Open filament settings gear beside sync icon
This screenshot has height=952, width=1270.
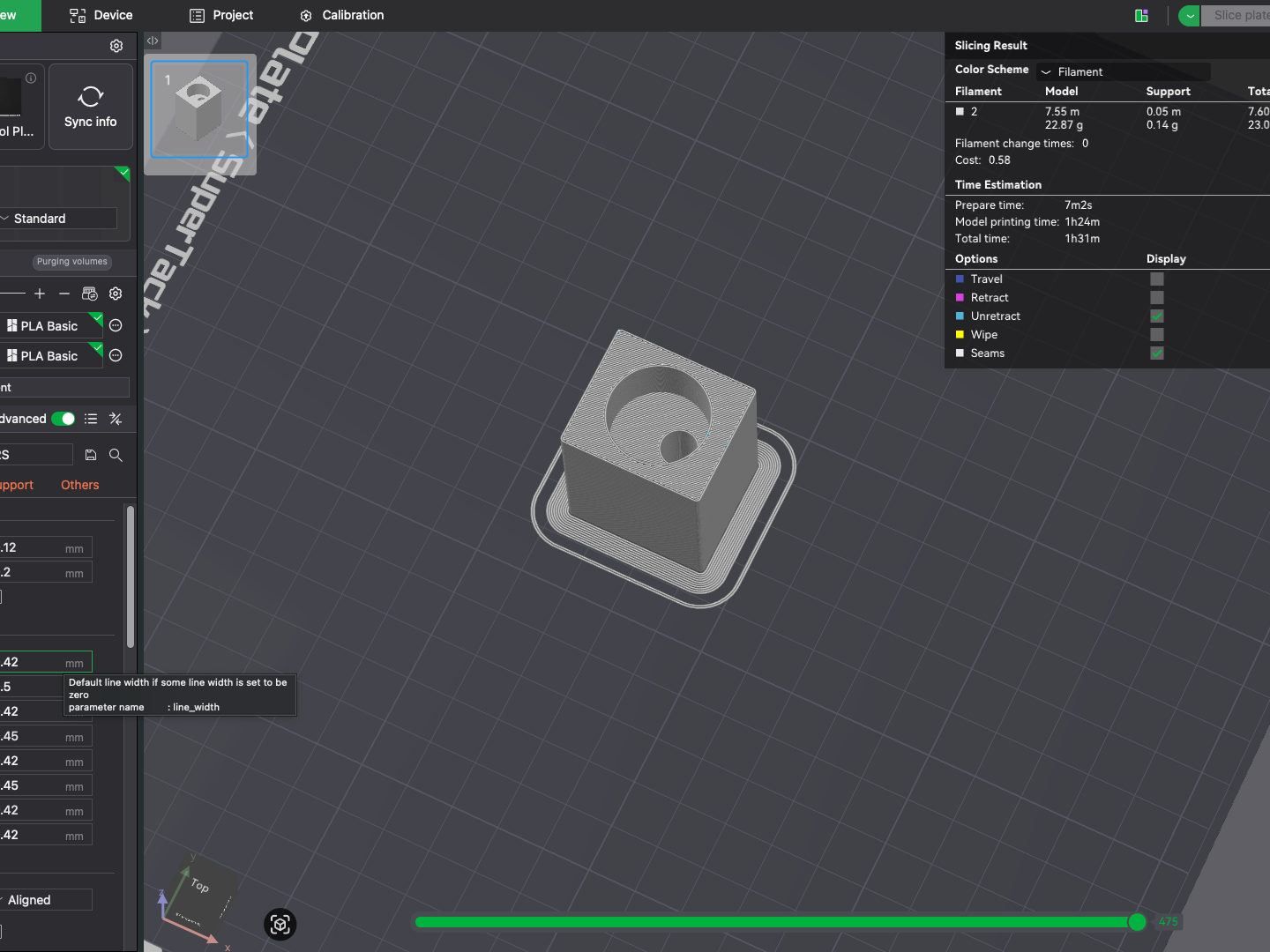116,294
